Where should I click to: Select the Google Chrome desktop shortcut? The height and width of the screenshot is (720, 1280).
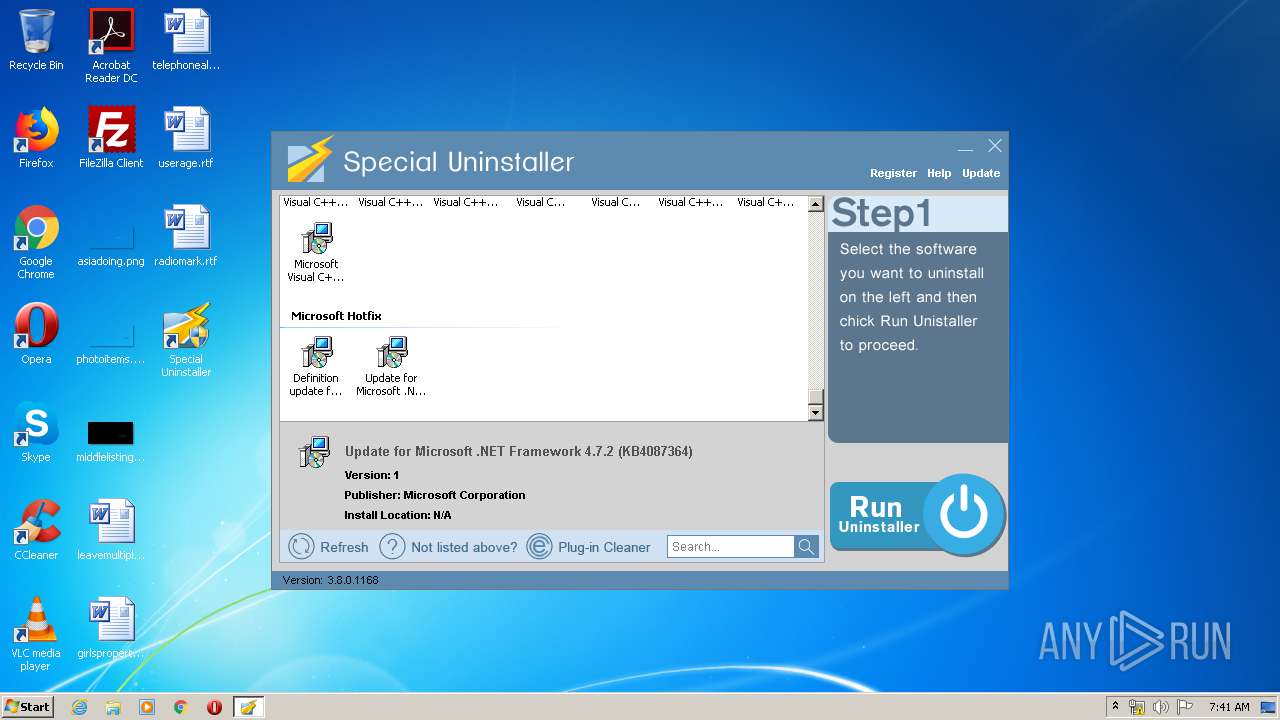36,242
